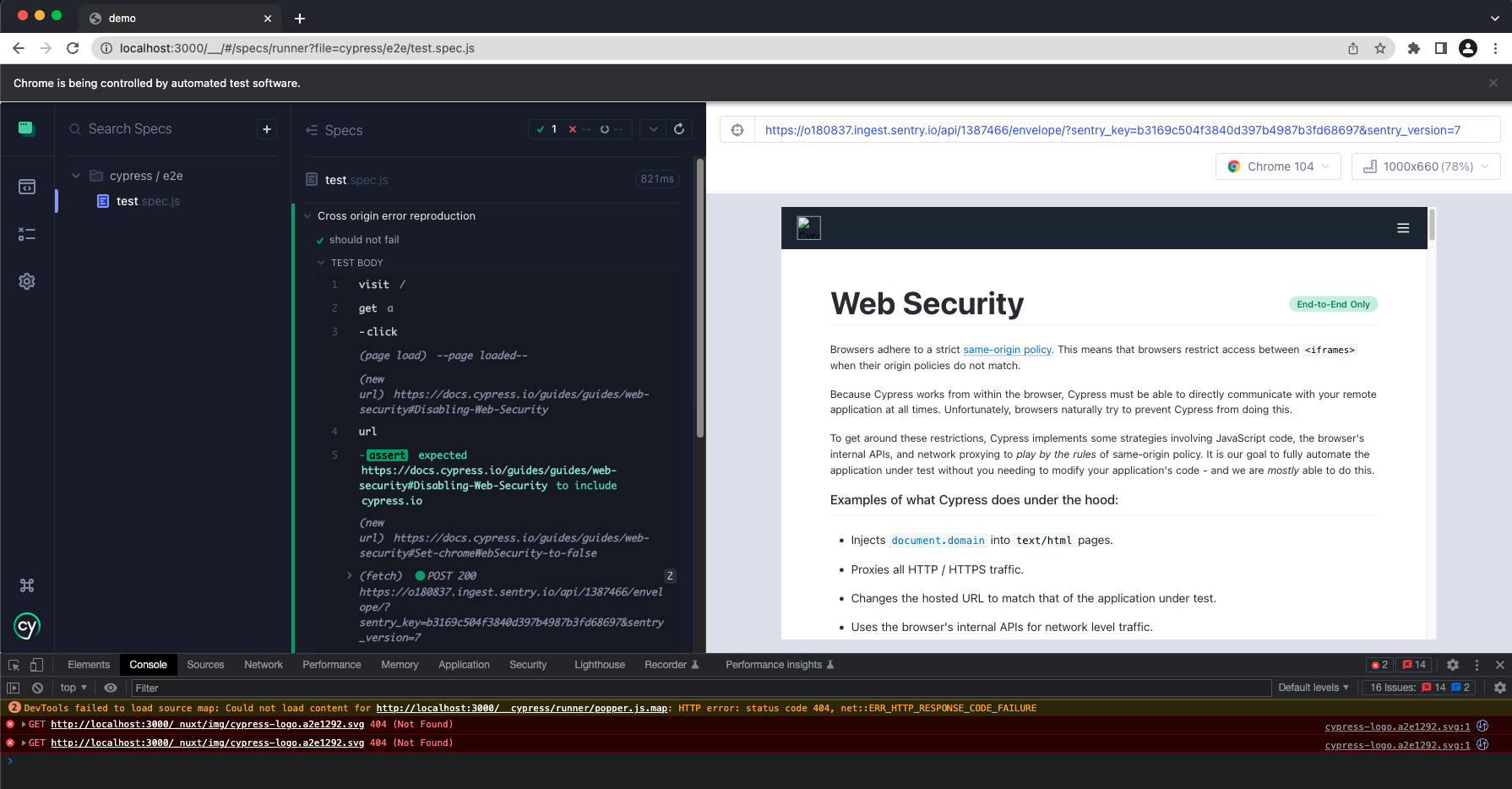
Task: Click the cypress-logo 404 error link
Action: (1395, 726)
